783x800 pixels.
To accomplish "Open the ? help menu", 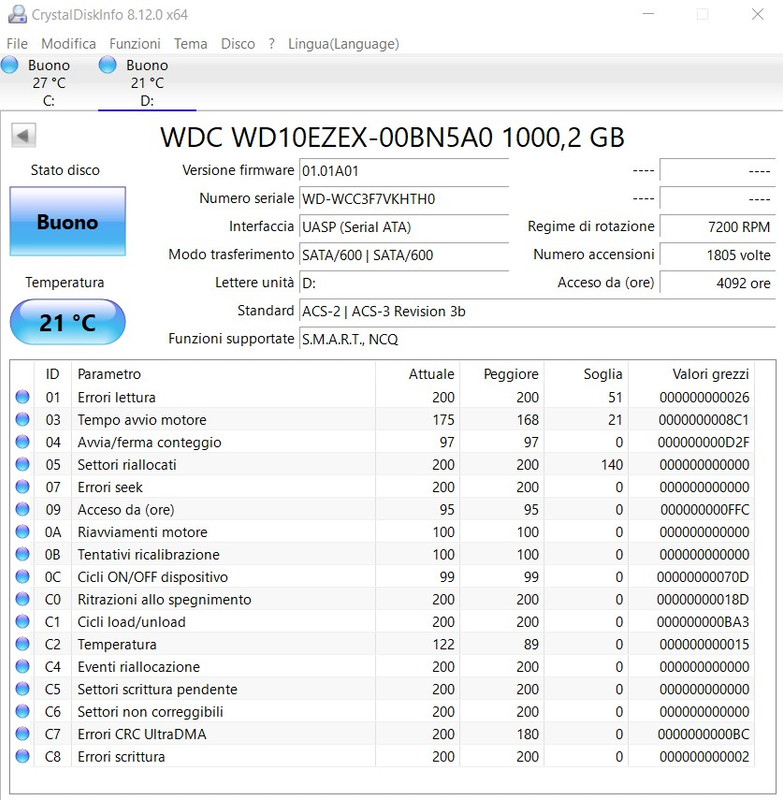I will (x=272, y=44).
